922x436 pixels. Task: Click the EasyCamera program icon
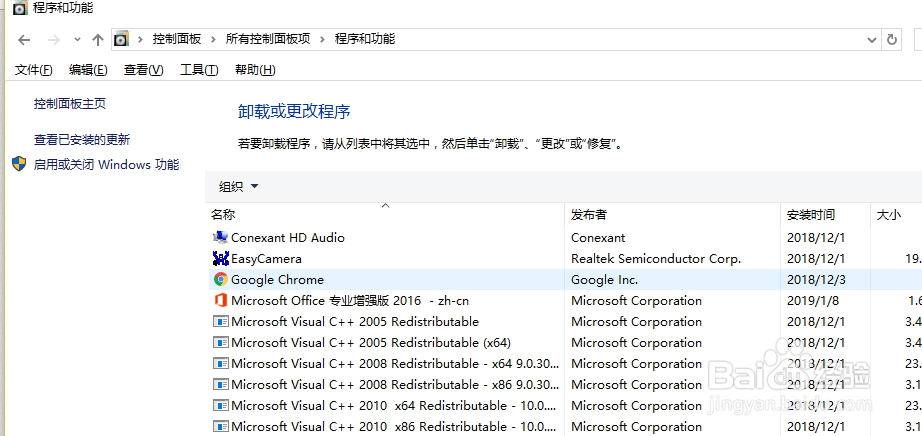(x=220, y=258)
